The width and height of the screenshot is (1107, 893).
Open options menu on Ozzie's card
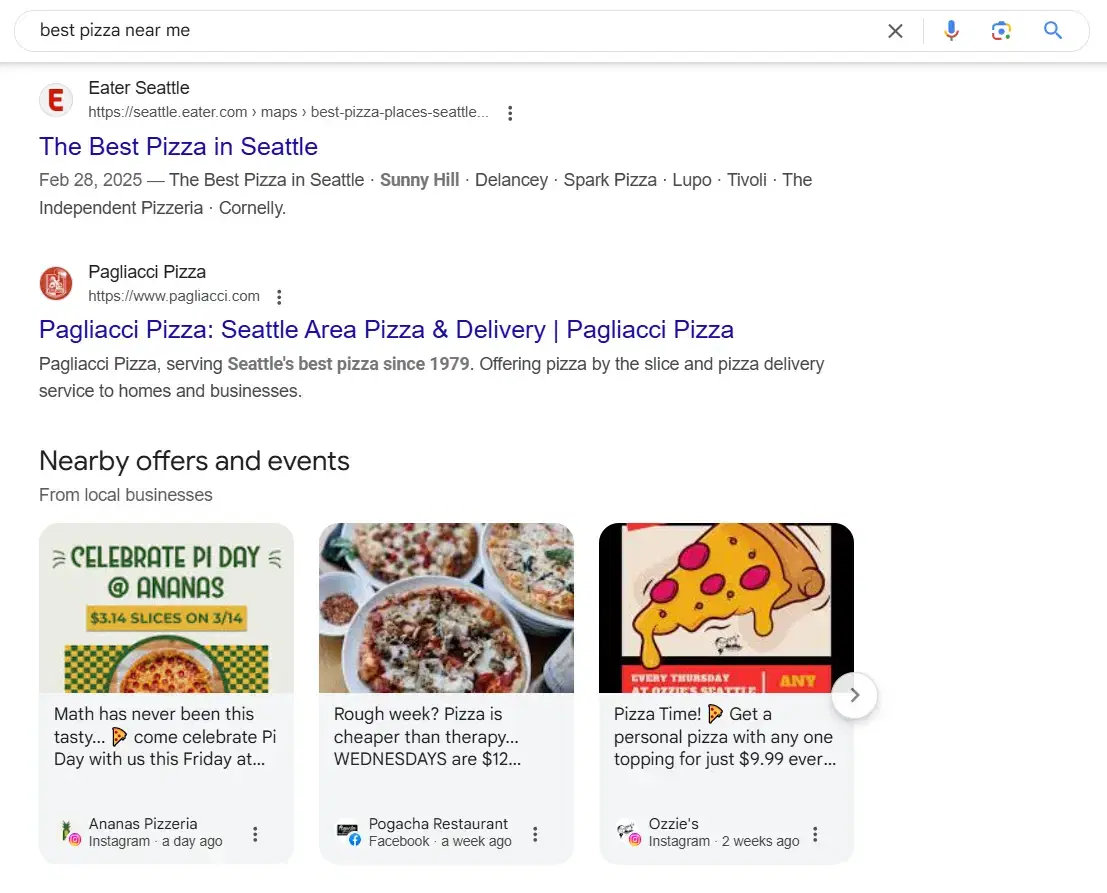815,834
